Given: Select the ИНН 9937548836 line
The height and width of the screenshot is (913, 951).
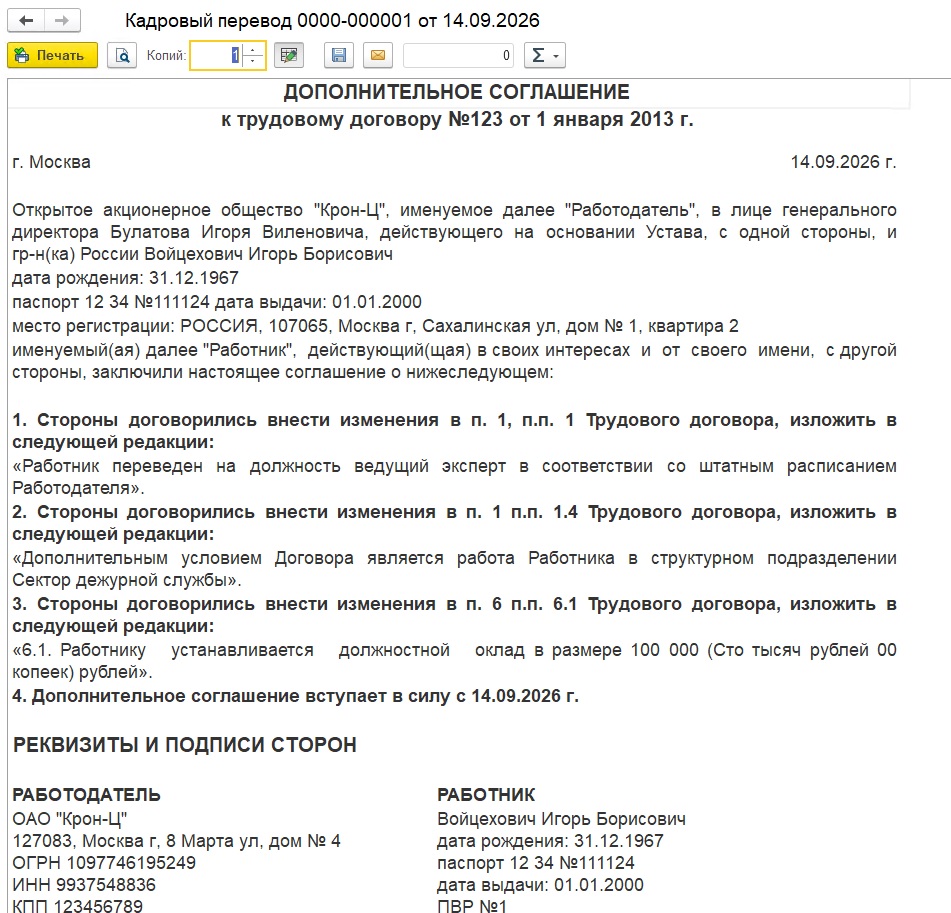Looking at the screenshot, I should coord(84,884).
